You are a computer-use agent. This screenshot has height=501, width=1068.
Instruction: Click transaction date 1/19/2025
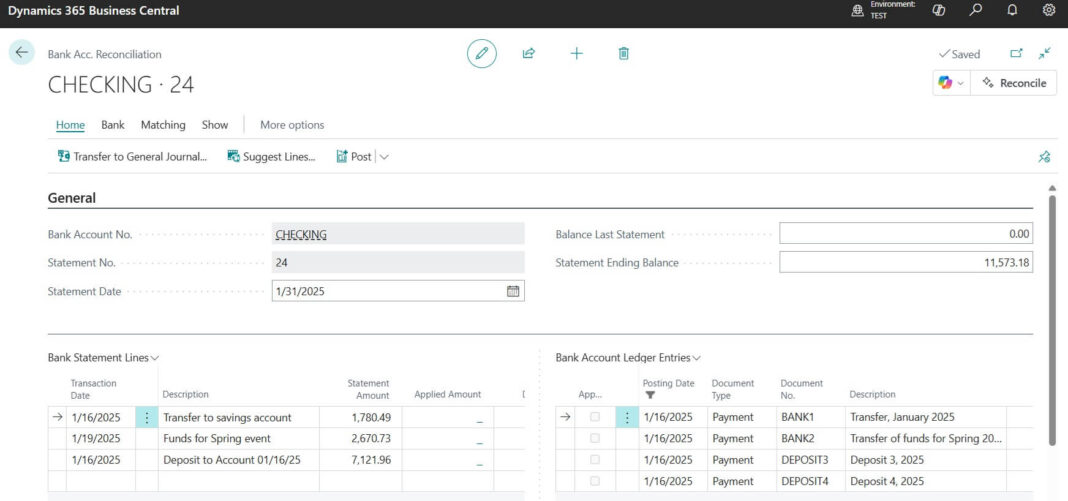tap(95, 438)
